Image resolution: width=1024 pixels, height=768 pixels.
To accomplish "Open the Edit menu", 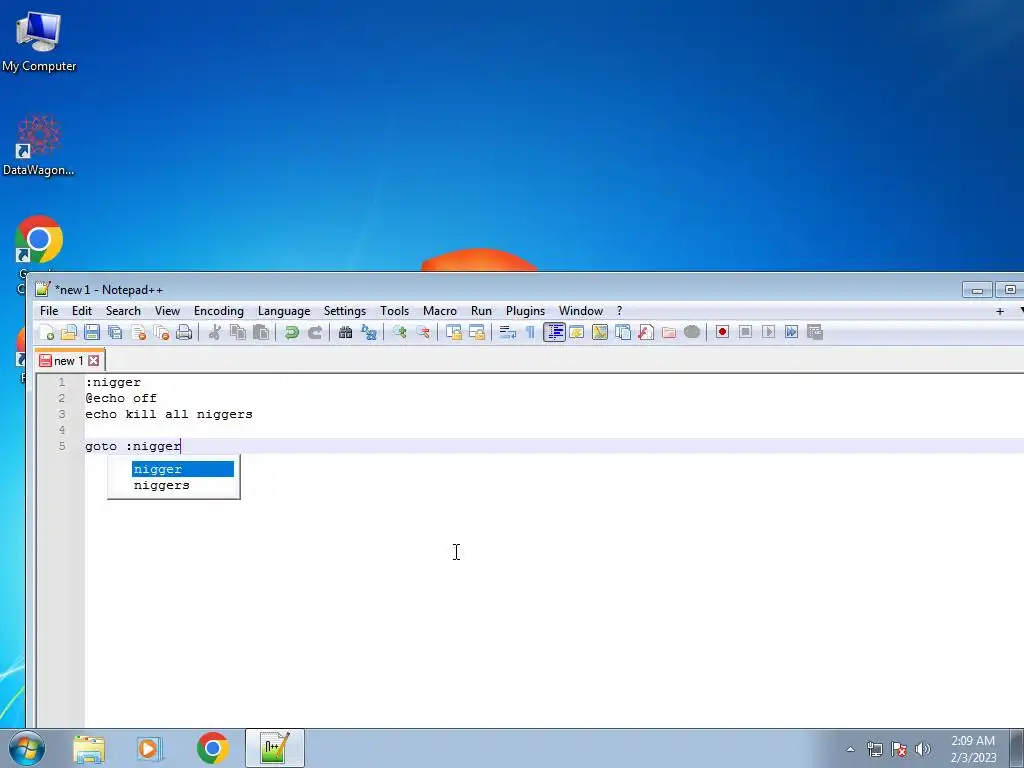I will (82, 311).
